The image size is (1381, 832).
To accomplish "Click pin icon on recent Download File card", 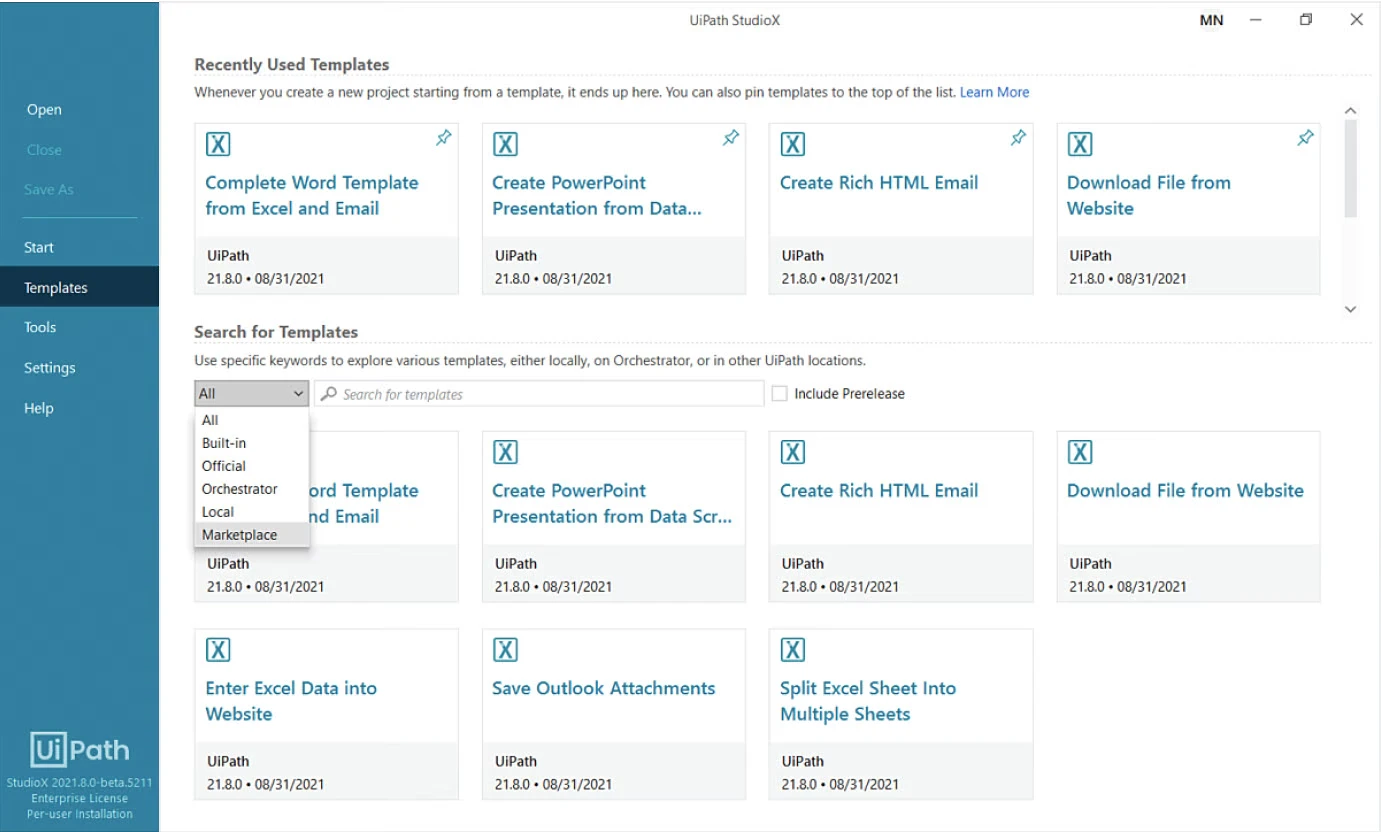I will click(1305, 139).
